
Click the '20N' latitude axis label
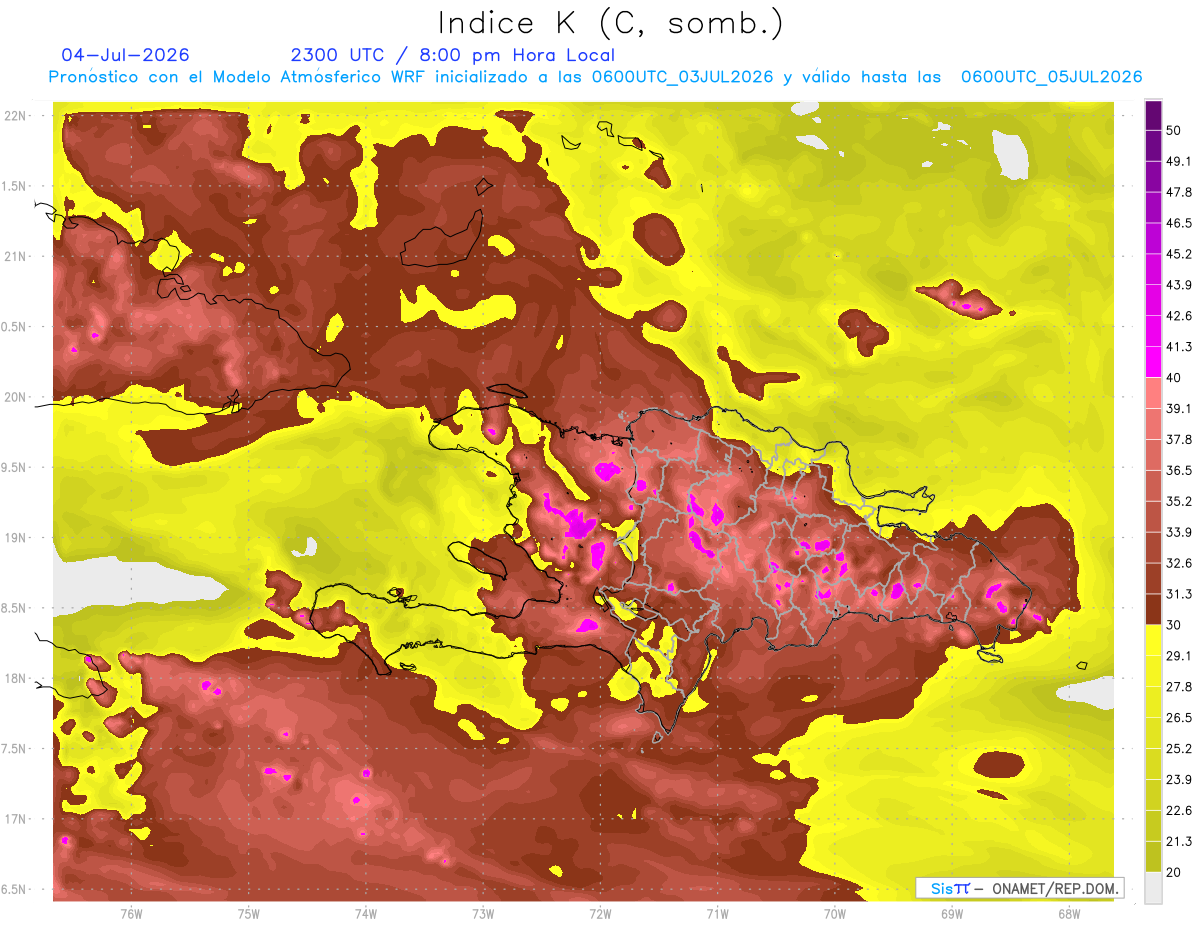coord(16,398)
